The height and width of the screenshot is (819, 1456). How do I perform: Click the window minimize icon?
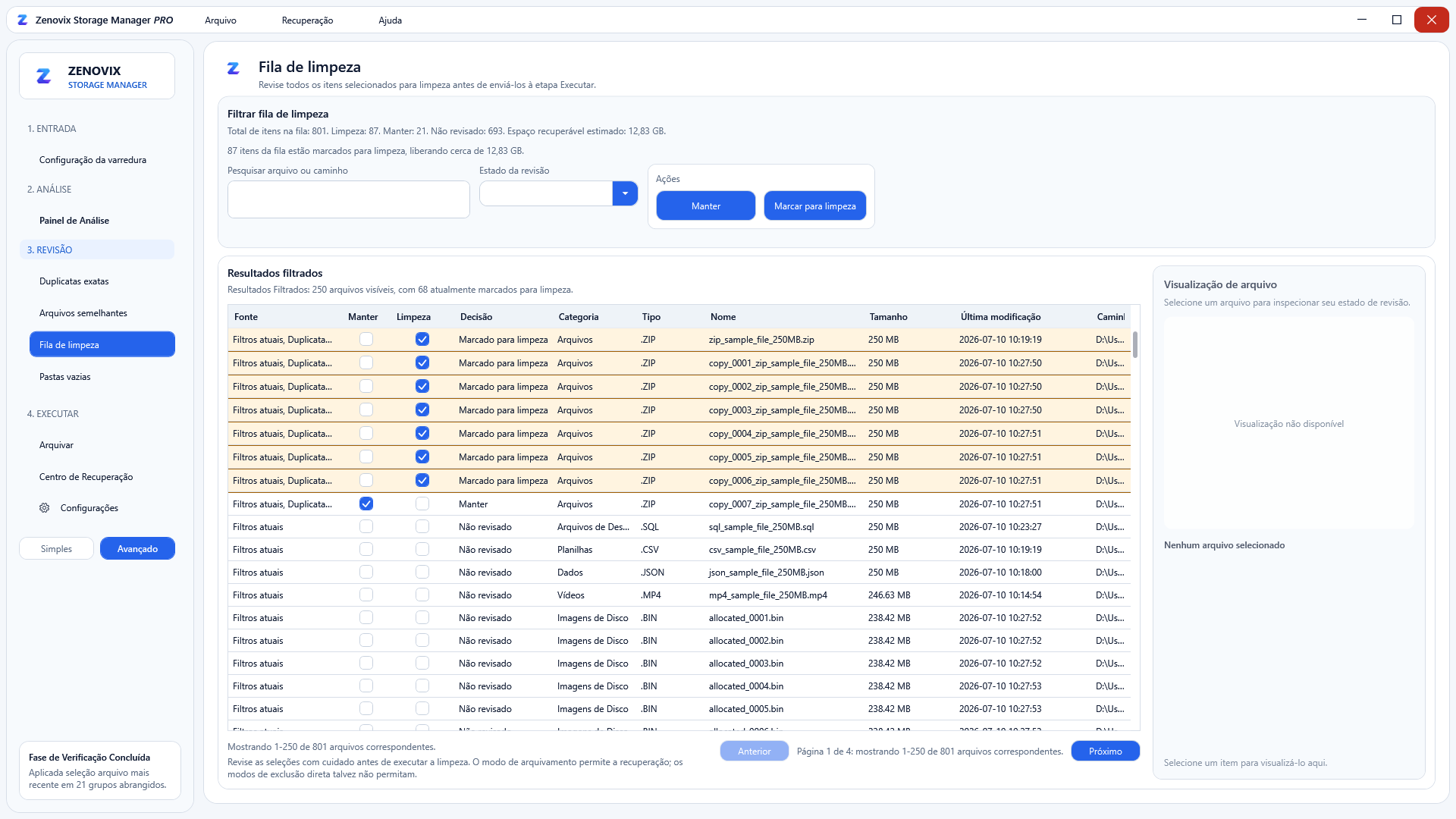click(1362, 20)
